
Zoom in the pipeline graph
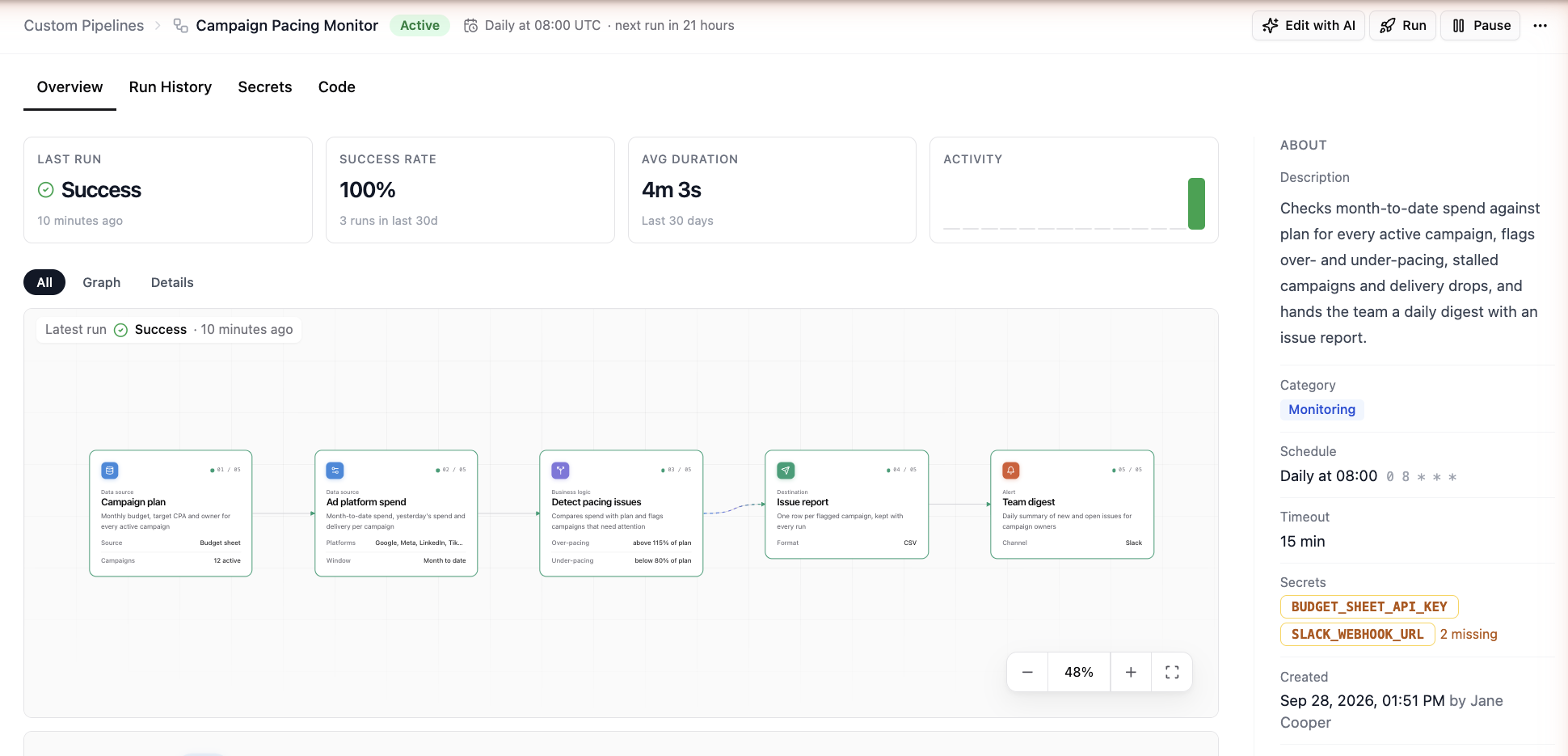point(1131,672)
